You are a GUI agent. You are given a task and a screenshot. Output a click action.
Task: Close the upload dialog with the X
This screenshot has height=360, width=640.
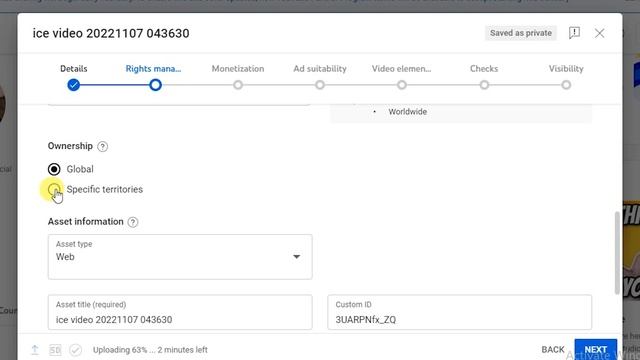tap(599, 33)
